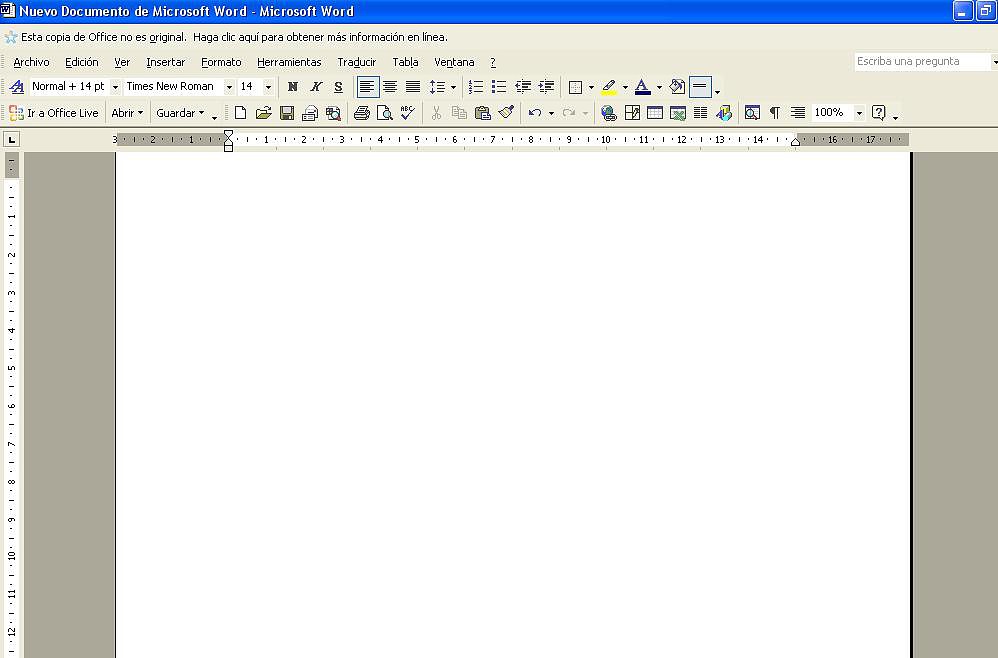The width and height of the screenshot is (998, 658).
Task: Open the Style dropdown showing Normal + 14 pt
Action: tap(115, 87)
